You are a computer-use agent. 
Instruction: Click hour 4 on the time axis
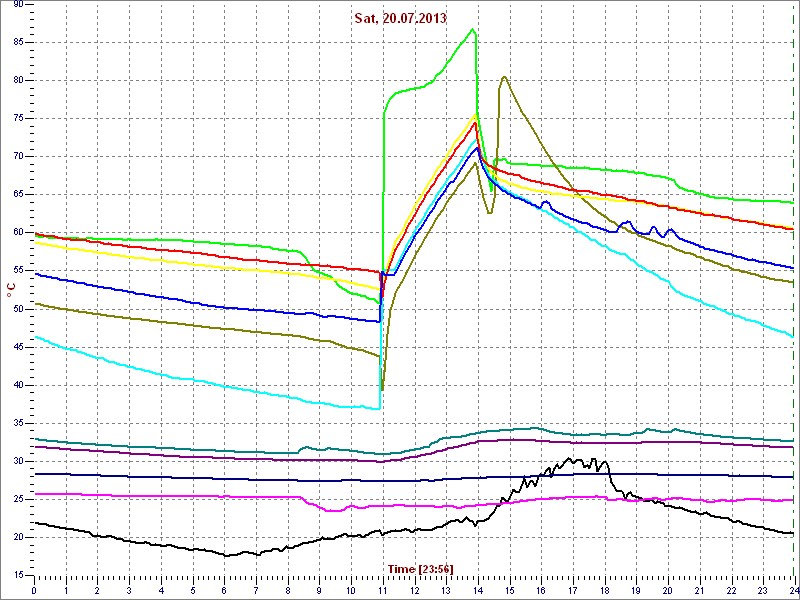[x=161, y=590]
